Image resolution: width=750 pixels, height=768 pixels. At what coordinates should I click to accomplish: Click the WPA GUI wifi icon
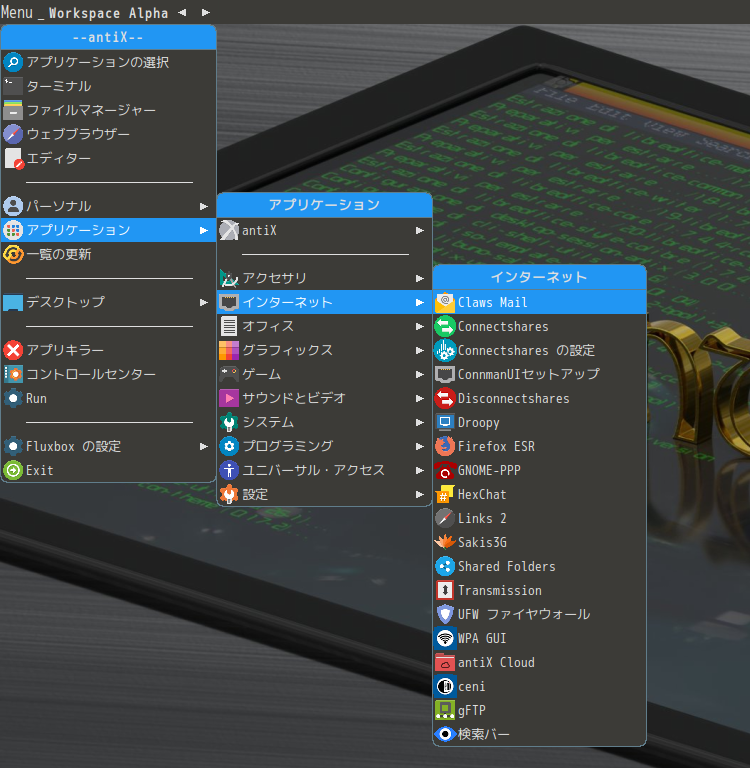pyautogui.click(x=445, y=638)
